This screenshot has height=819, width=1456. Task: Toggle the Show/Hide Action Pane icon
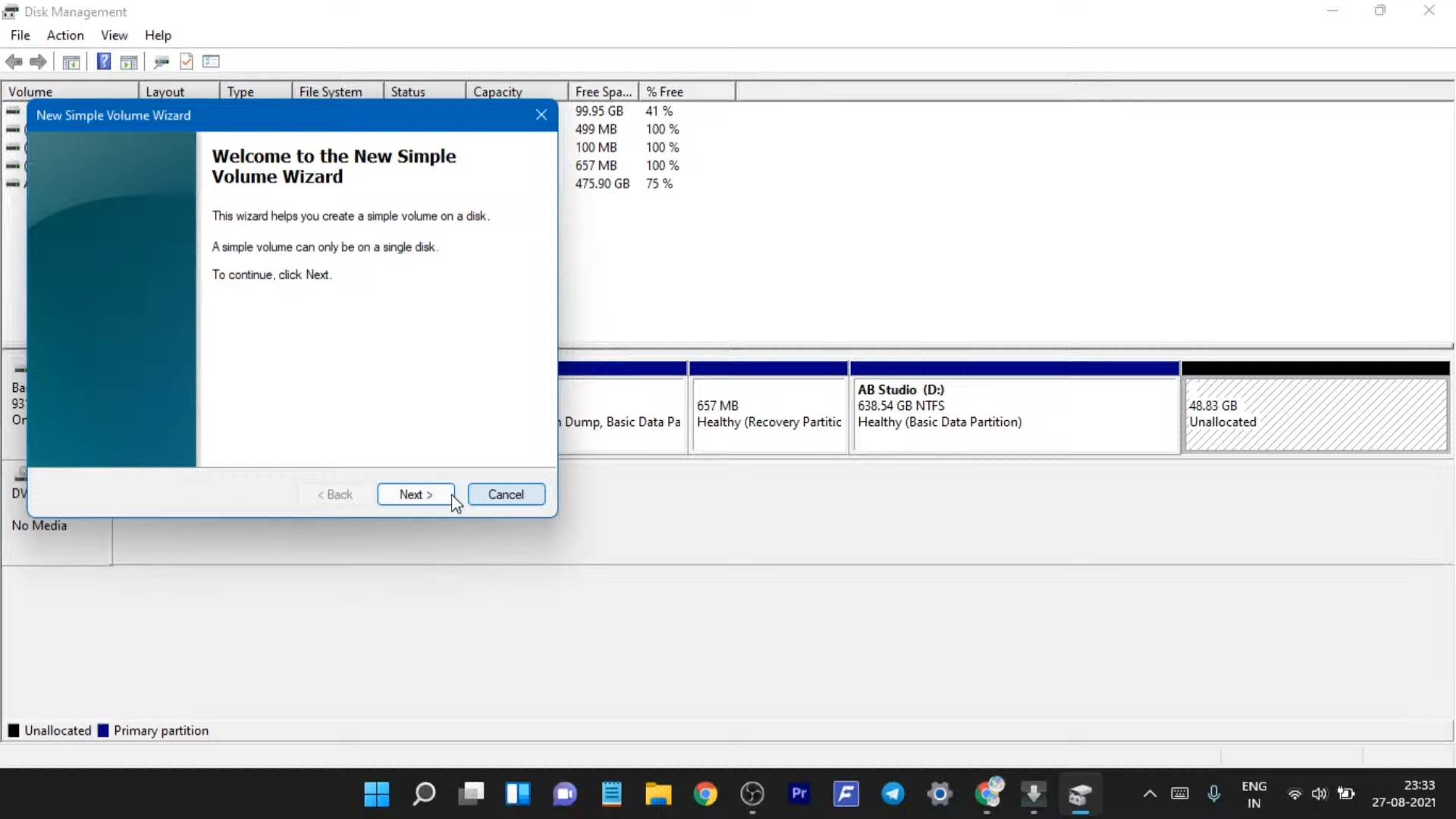click(129, 61)
